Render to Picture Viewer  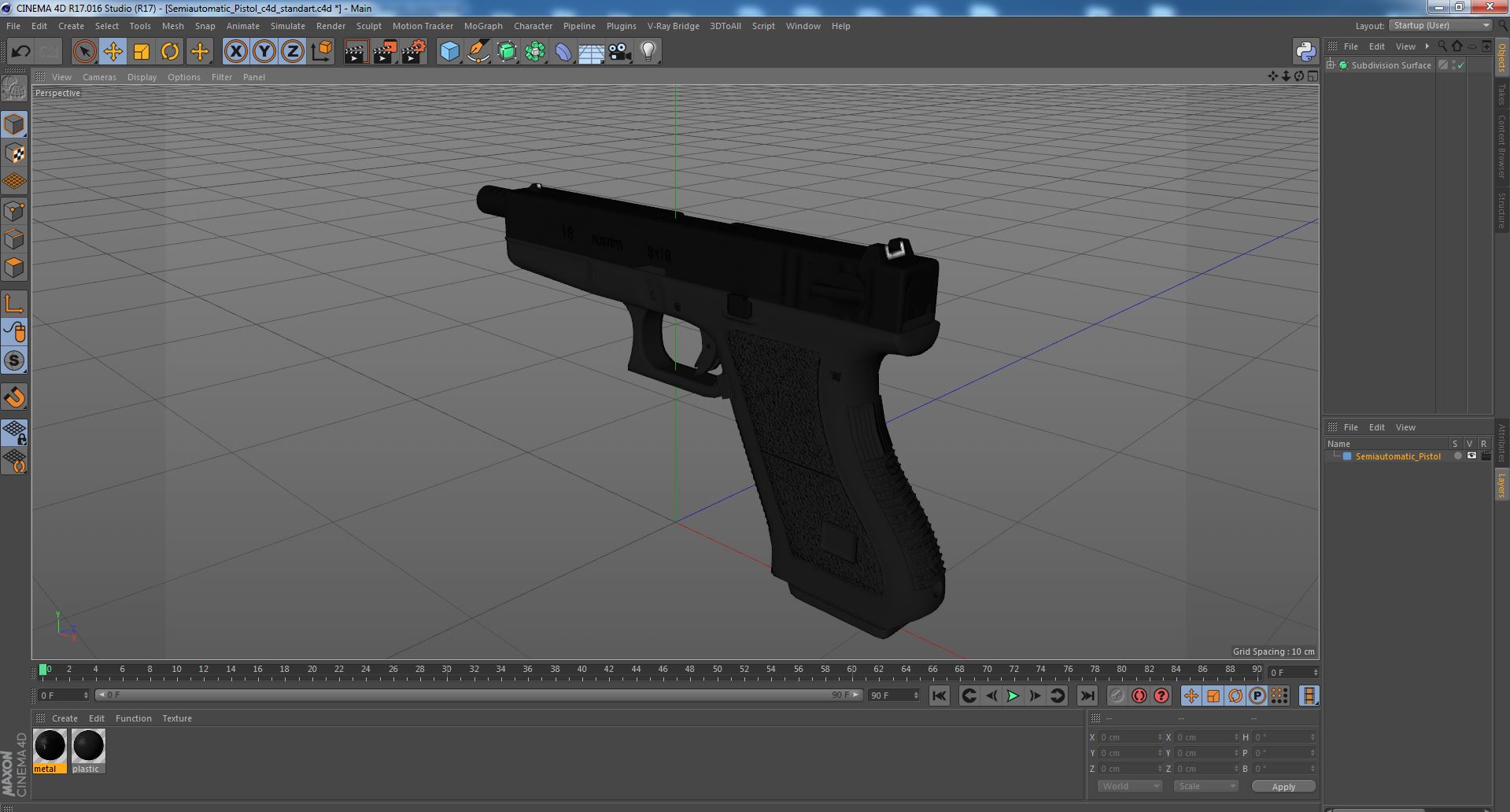[x=385, y=52]
